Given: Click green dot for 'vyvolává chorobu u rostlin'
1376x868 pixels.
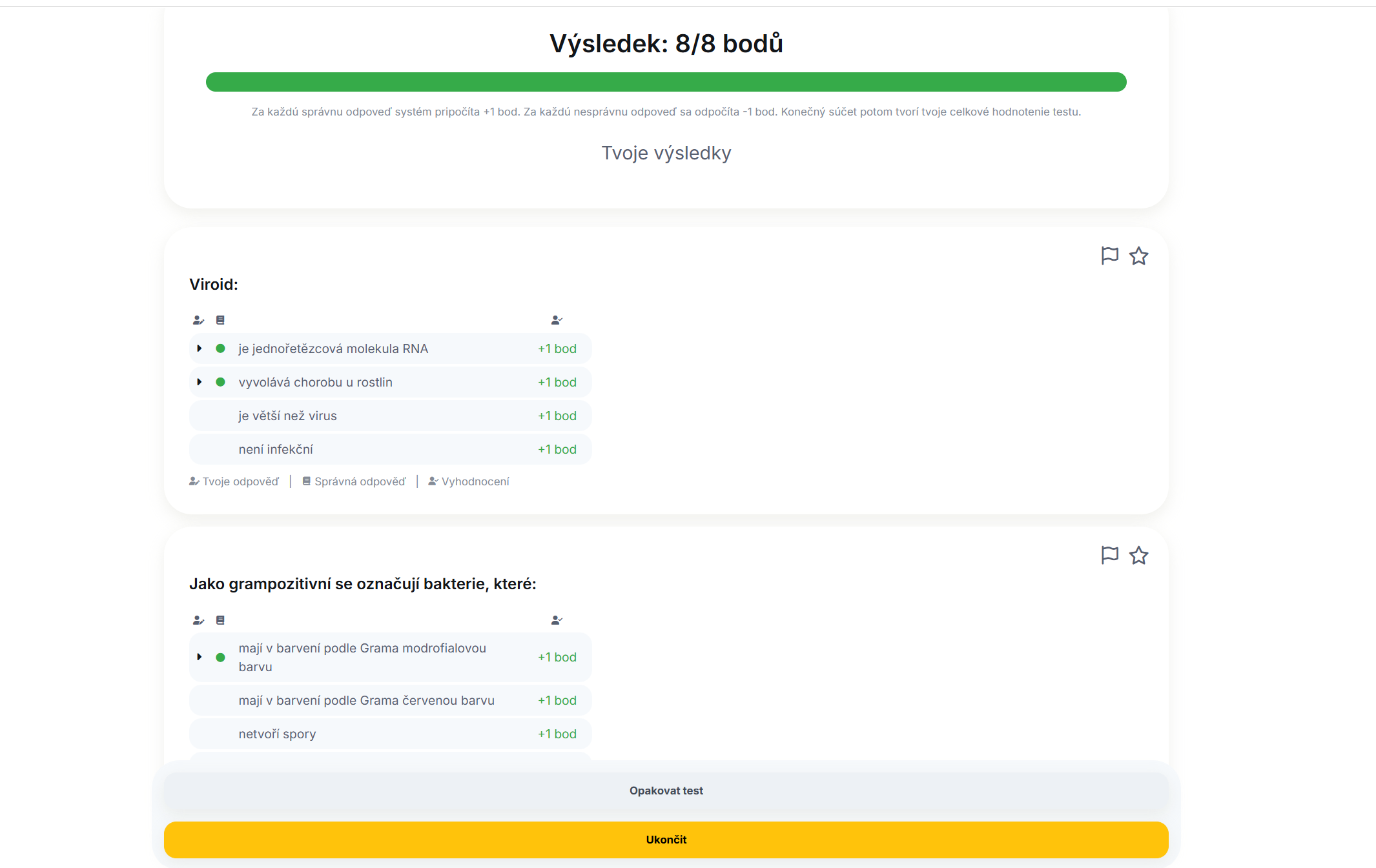Looking at the screenshot, I should 220,382.
